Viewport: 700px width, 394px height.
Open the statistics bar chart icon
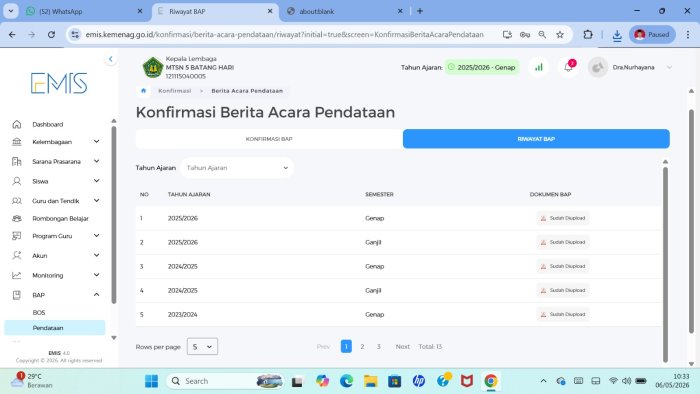tap(539, 67)
